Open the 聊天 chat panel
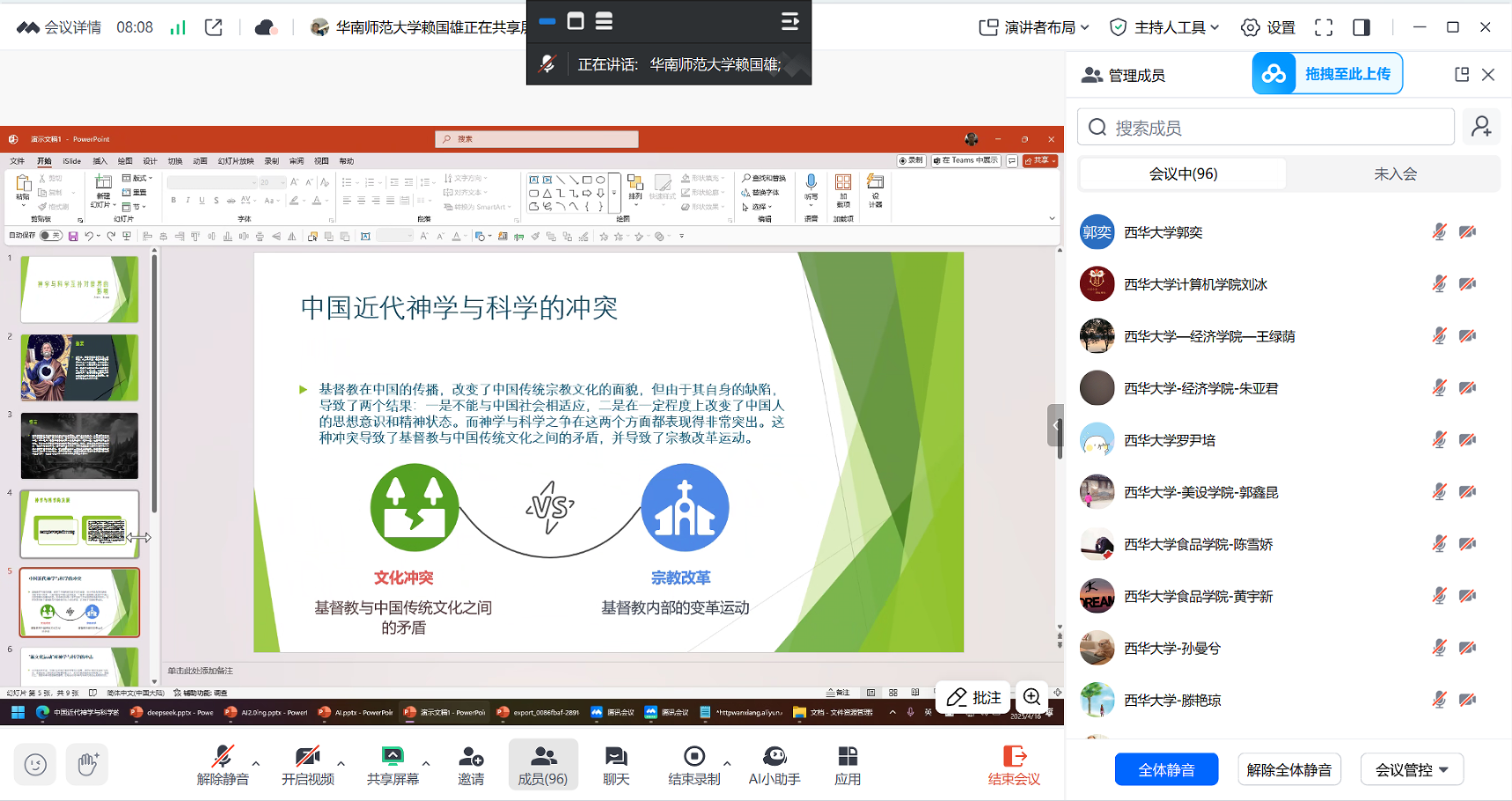 point(616,757)
